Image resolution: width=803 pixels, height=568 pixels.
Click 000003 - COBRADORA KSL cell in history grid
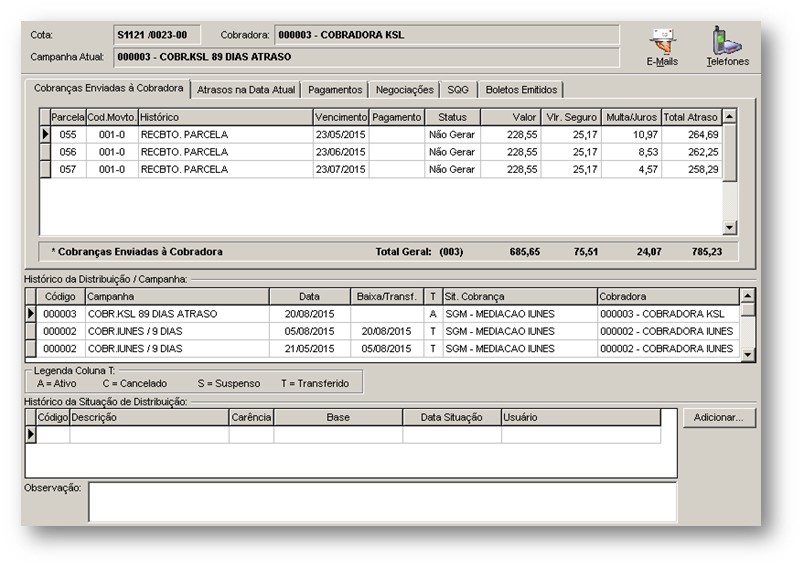[x=668, y=313]
